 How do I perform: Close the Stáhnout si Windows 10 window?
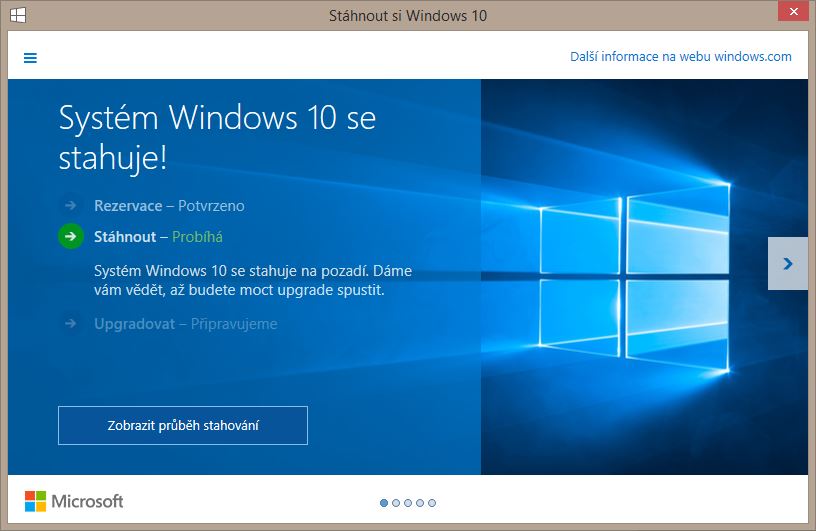[x=794, y=11]
